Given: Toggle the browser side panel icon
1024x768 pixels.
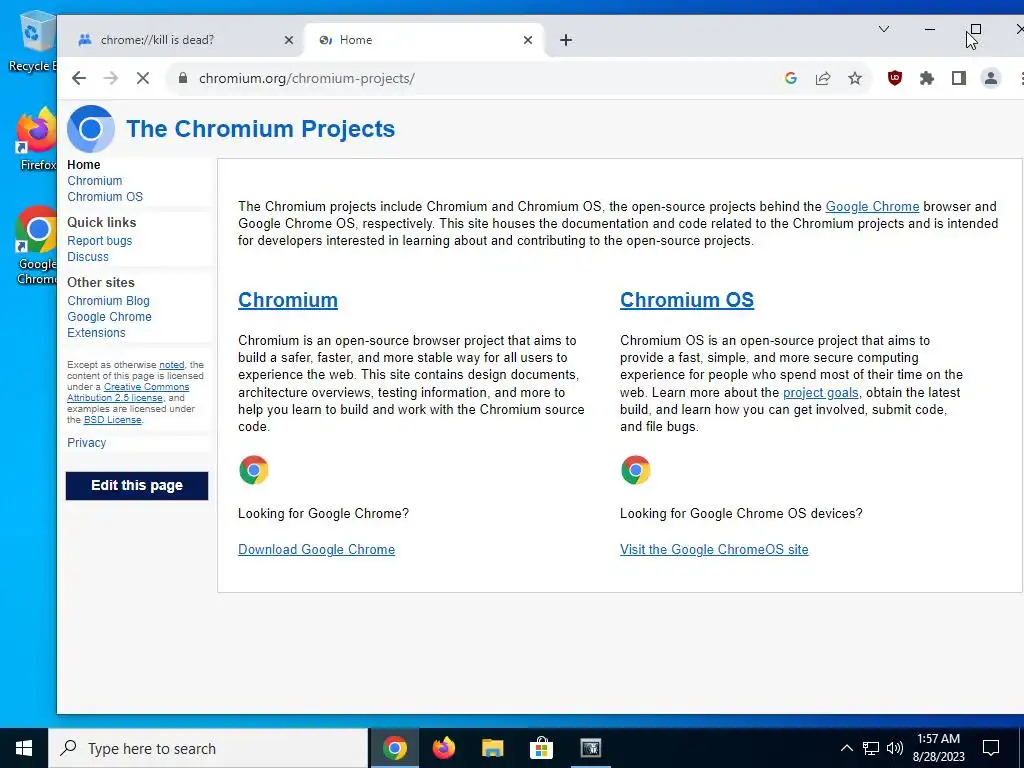Looking at the screenshot, I should [x=959, y=78].
